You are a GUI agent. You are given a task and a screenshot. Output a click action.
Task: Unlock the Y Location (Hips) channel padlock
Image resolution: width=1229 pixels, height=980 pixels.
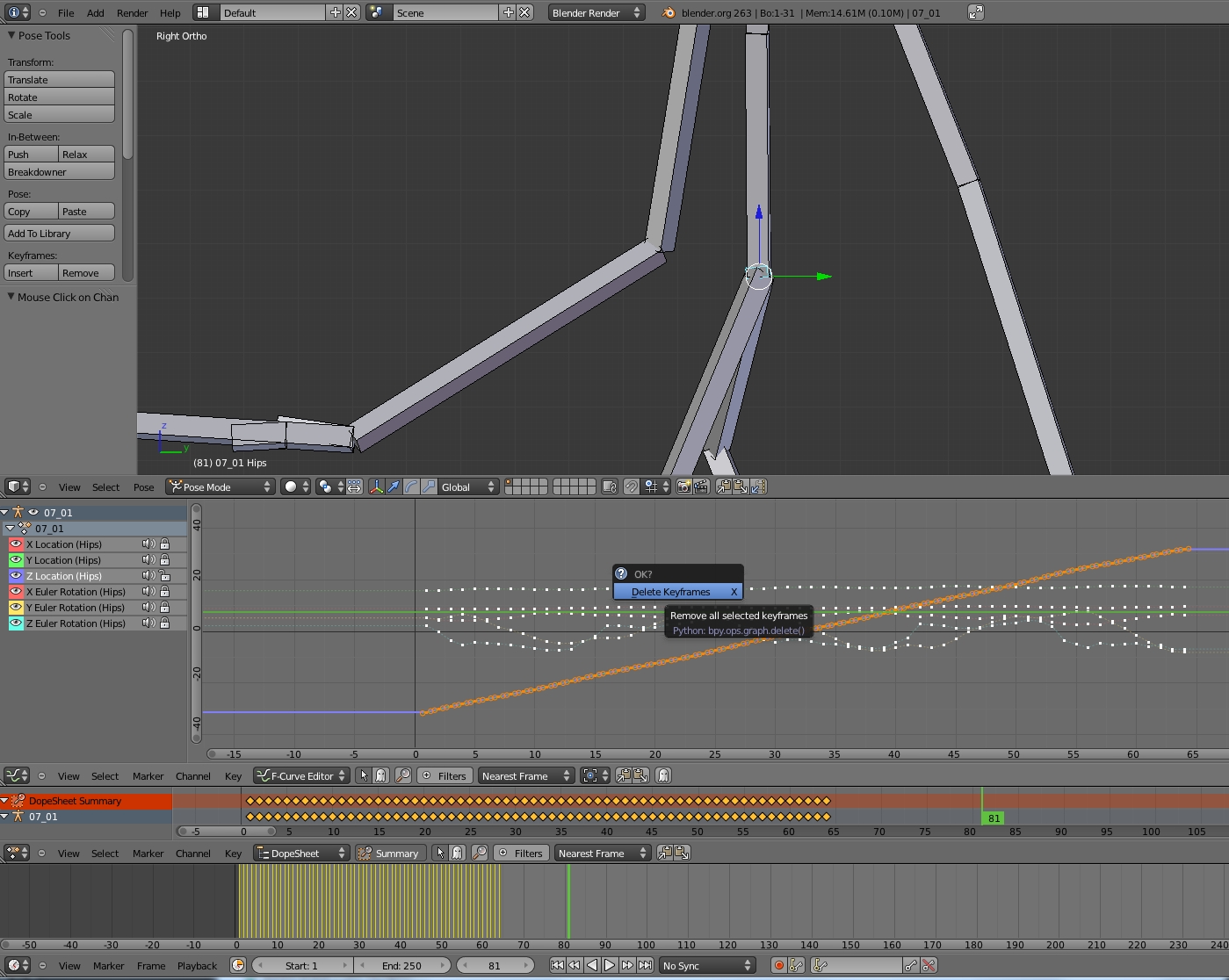pos(165,560)
